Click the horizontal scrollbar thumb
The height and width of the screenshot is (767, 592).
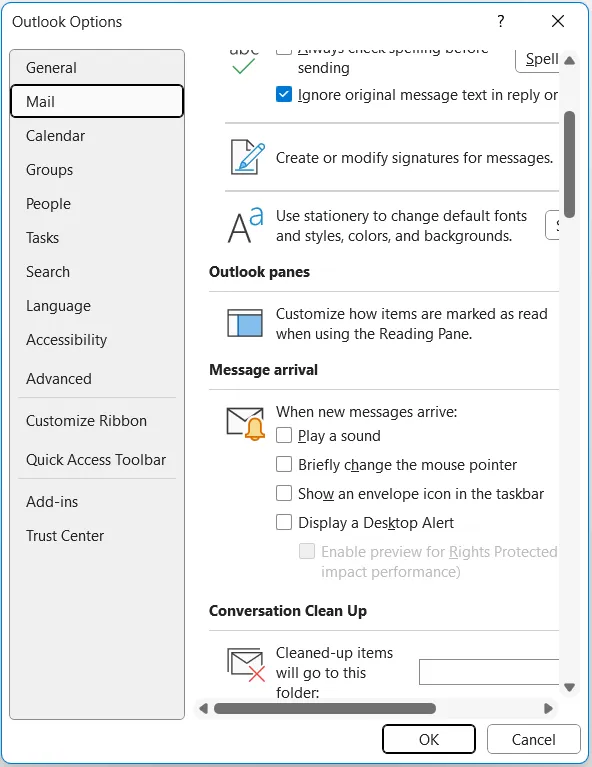325,708
